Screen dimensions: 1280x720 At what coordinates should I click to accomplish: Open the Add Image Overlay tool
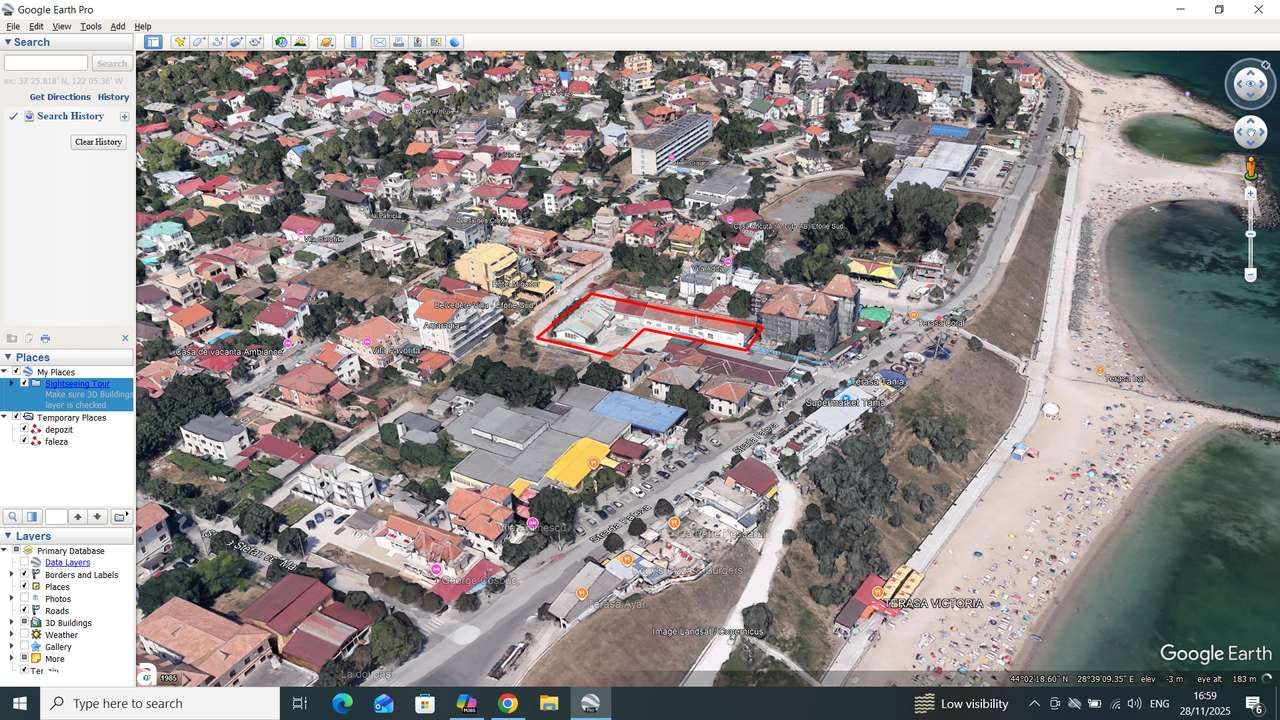point(234,42)
